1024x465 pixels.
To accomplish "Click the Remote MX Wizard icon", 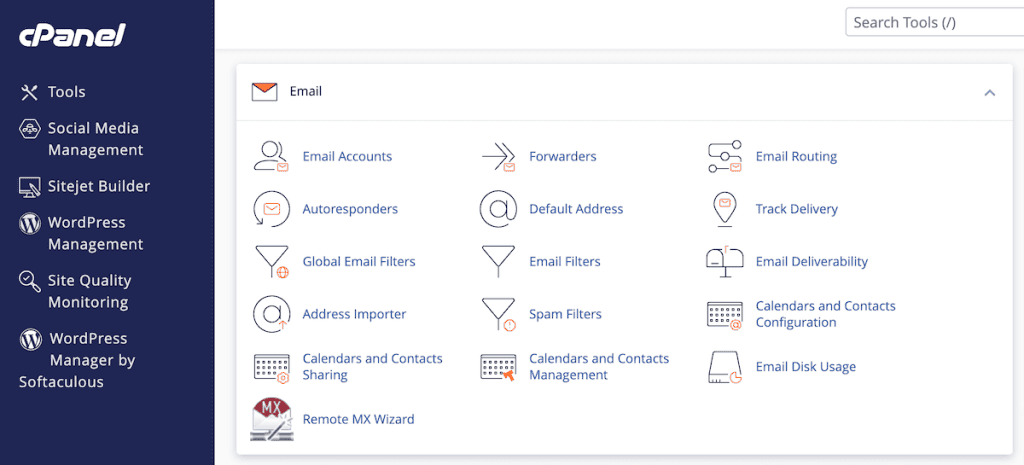I will (x=270, y=419).
